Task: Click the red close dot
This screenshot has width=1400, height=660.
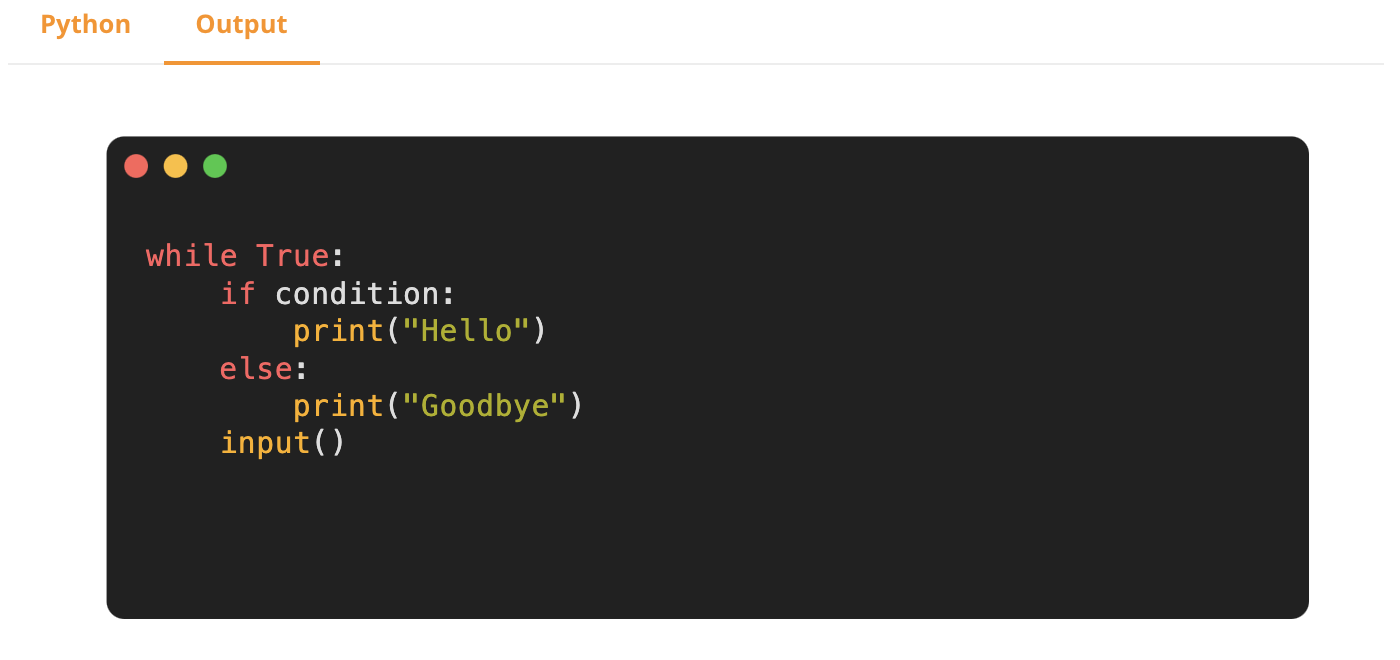Action: pos(136,166)
